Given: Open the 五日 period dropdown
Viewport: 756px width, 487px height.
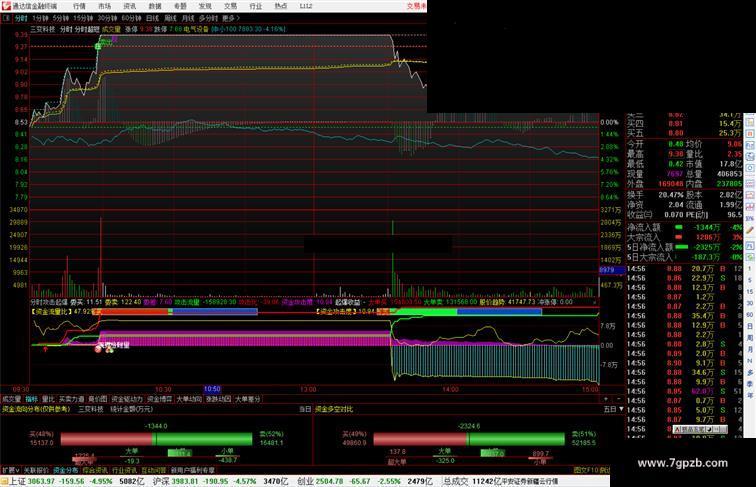Looking at the screenshot, I should pyautogui.click(x=614, y=409).
